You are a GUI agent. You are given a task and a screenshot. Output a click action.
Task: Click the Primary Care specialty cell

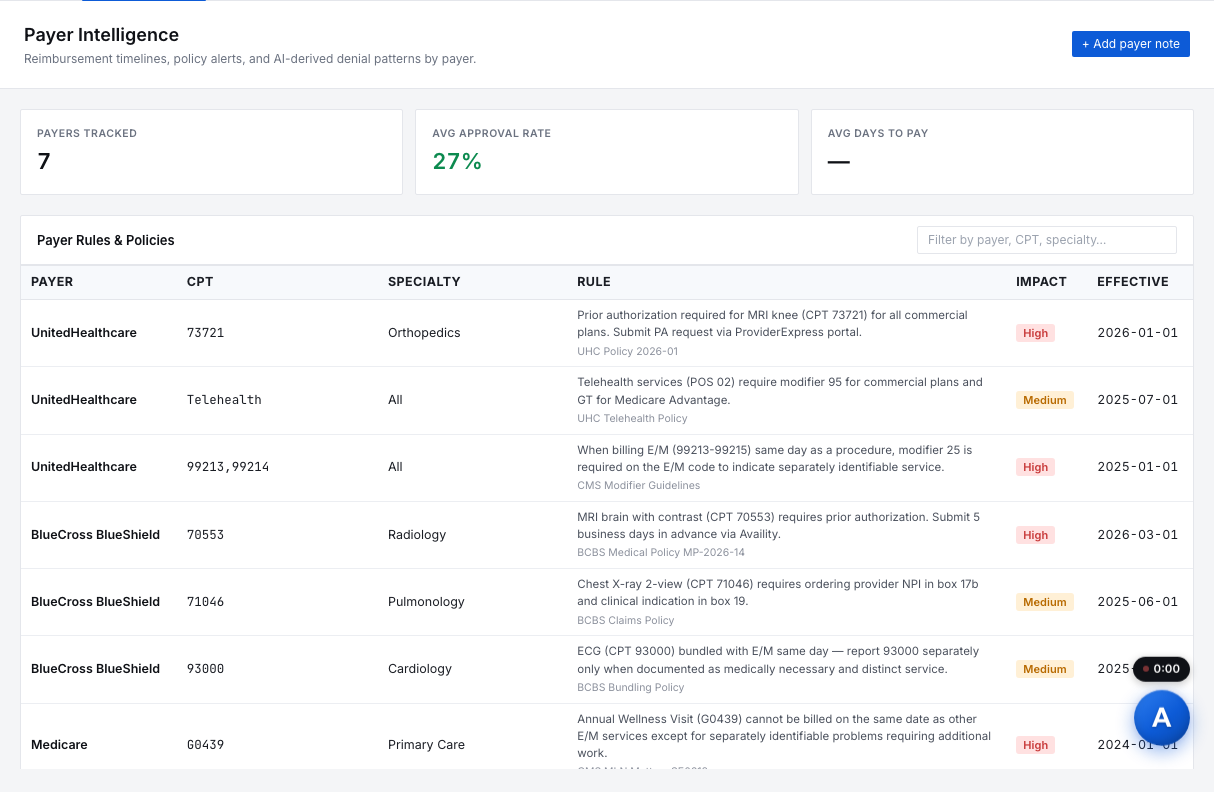pyautogui.click(x=426, y=745)
